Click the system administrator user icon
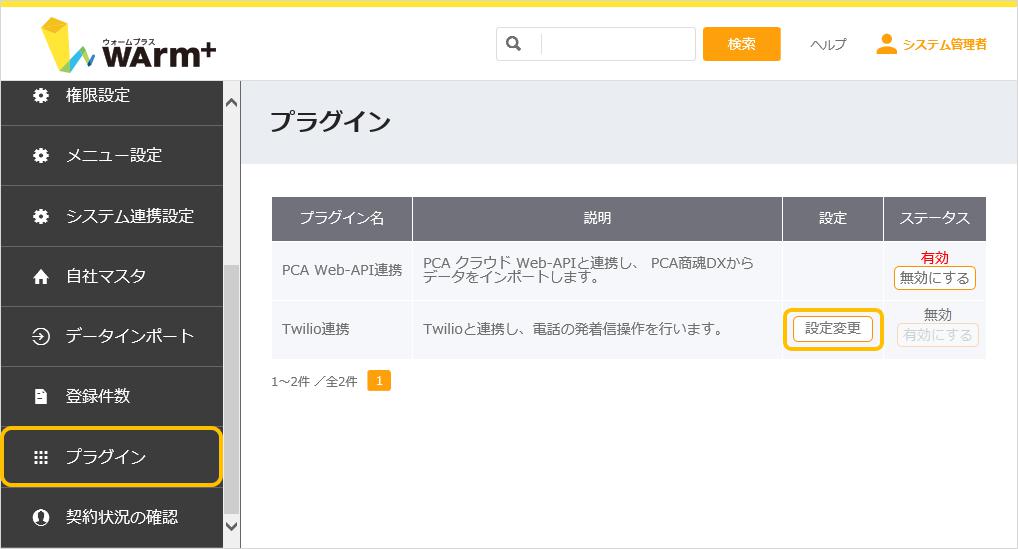The image size is (1018, 549). tap(886, 44)
